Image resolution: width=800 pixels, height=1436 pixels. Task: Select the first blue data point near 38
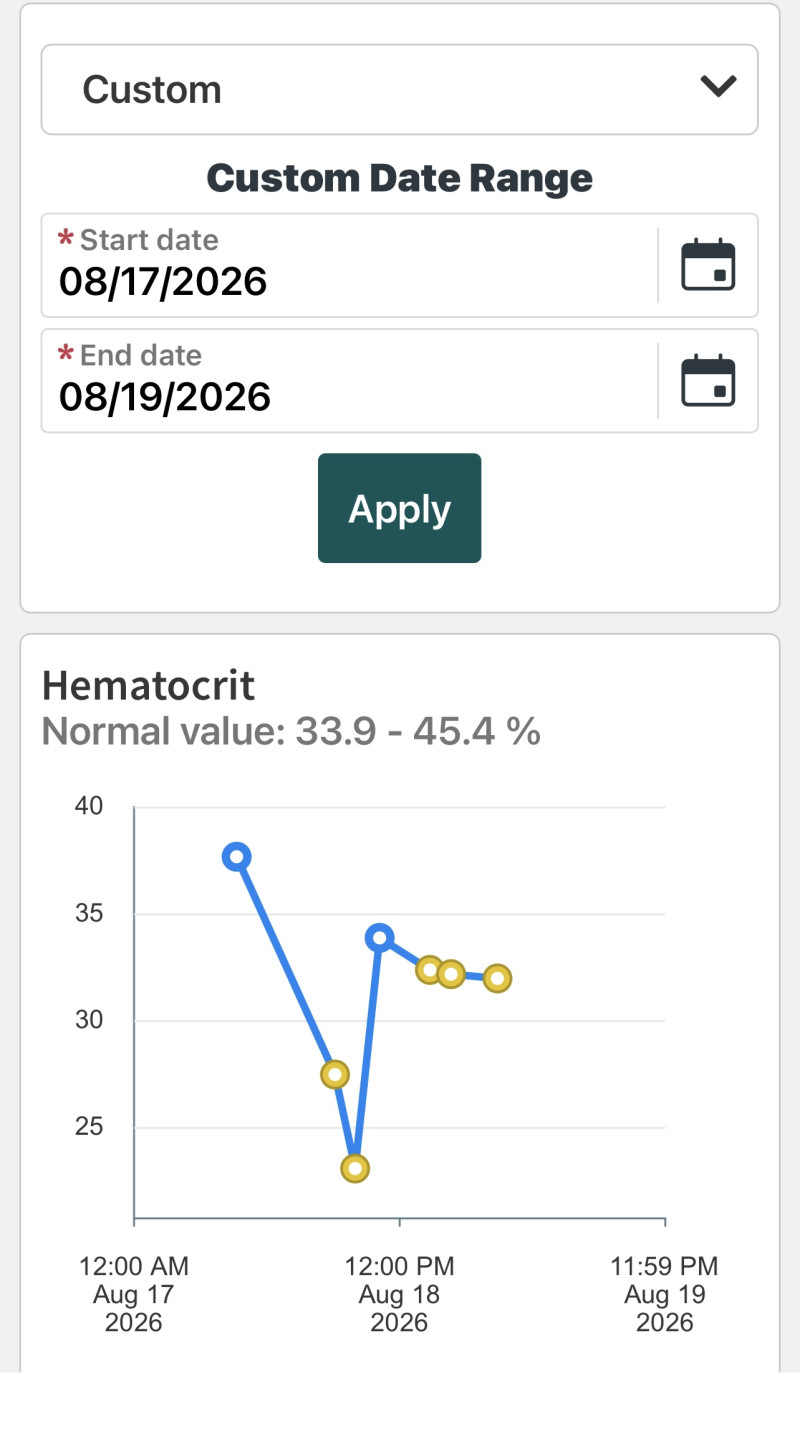pyautogui.click(x=236, y=856)
